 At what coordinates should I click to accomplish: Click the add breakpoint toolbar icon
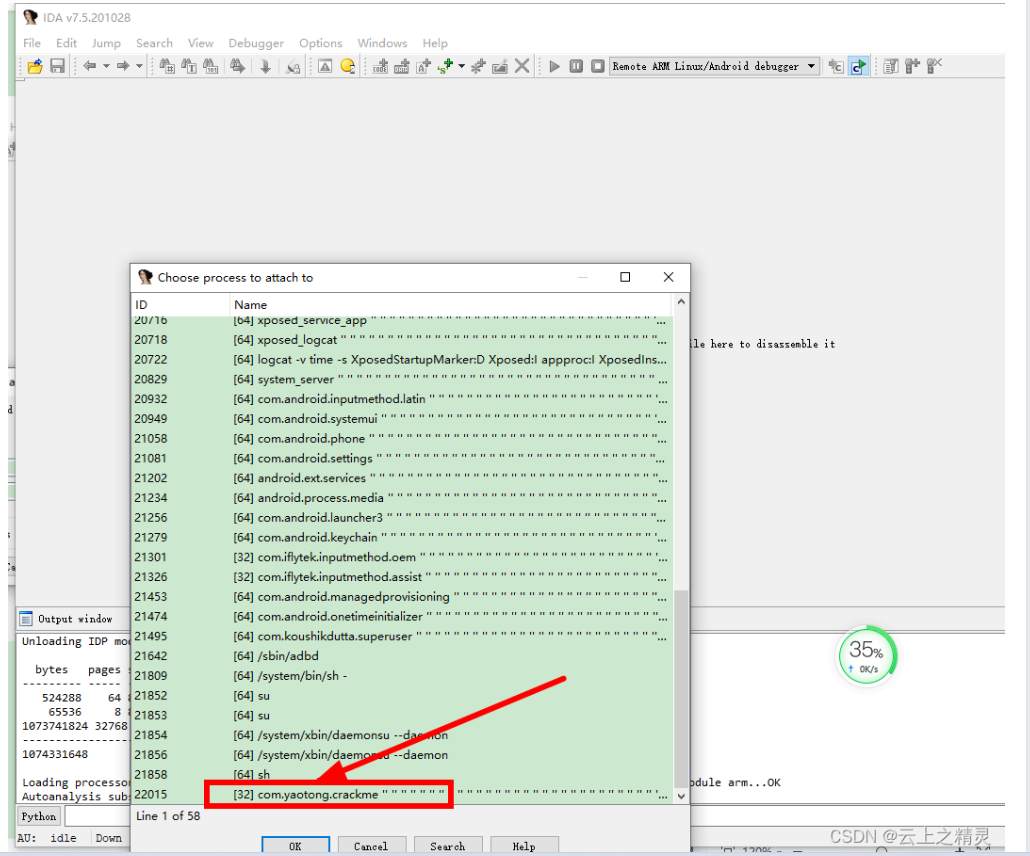coord(912,66)
